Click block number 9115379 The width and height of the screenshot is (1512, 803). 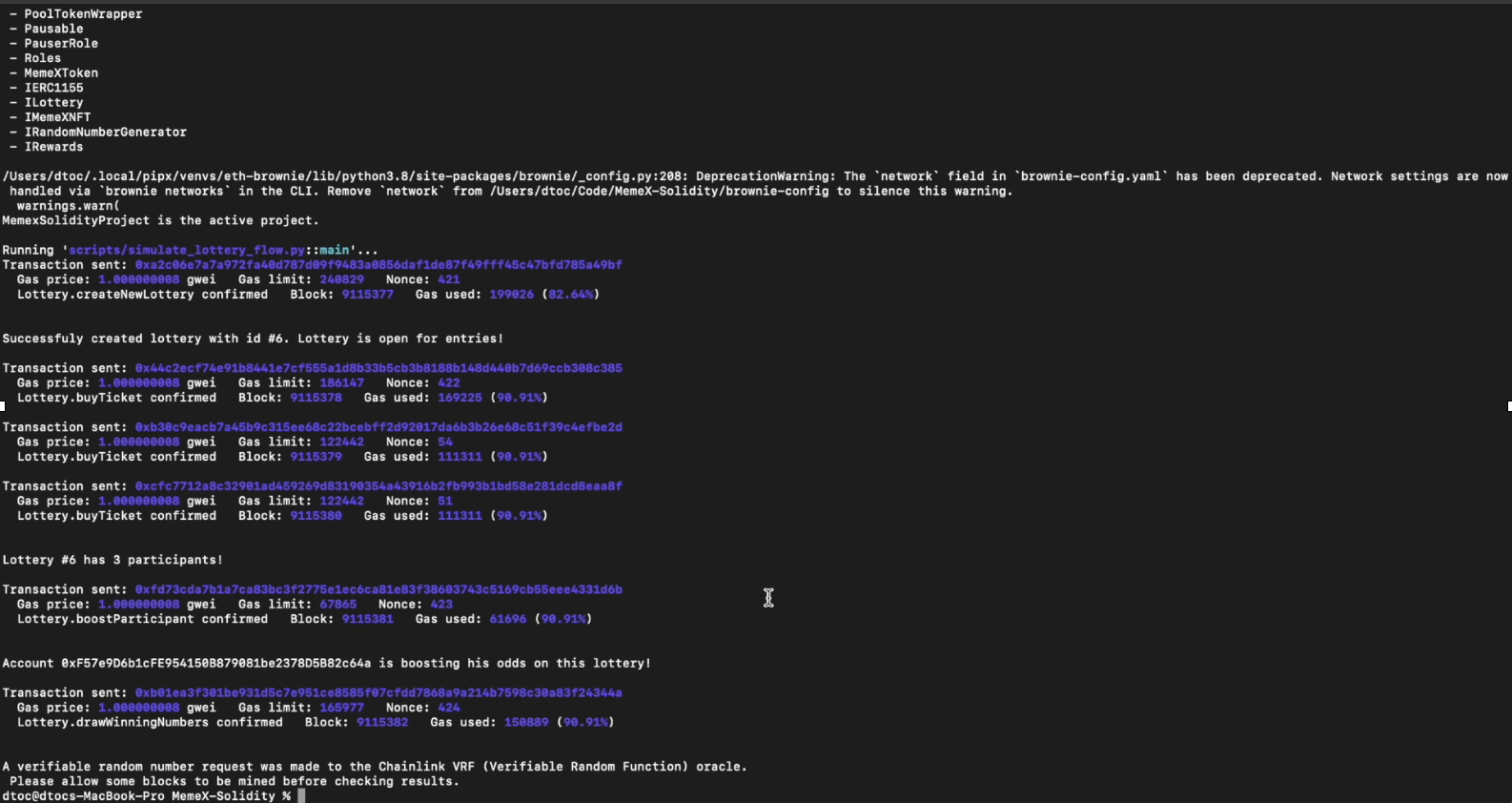click(316, 457)
